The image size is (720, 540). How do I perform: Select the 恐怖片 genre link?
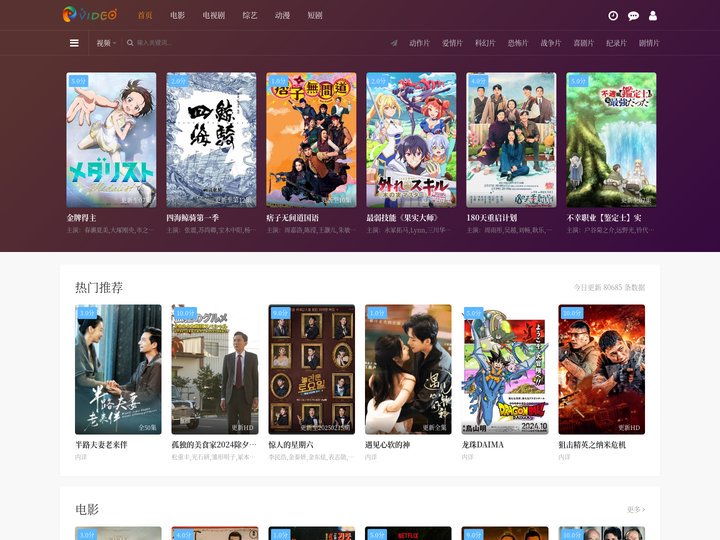(x=518, y=43)
